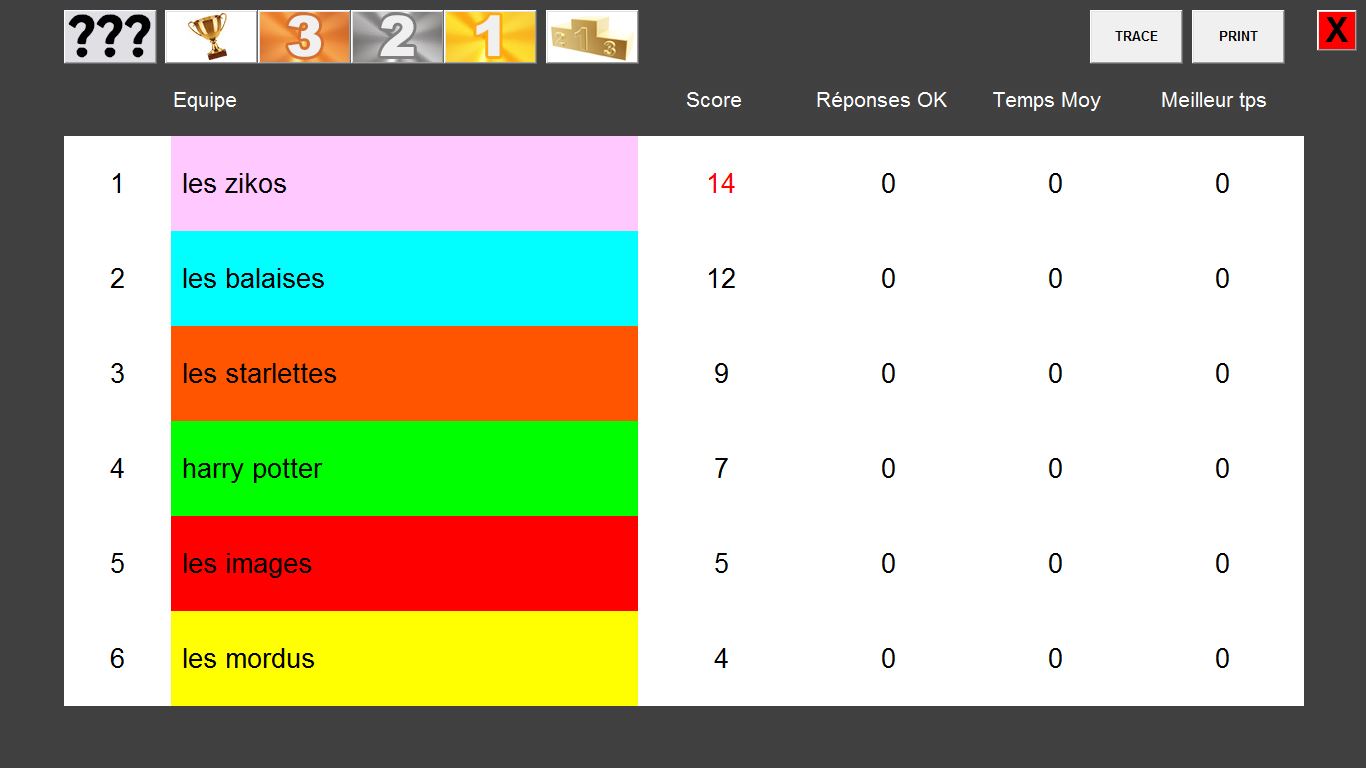
Task: Click the red score 14 value
Action: tap(721, 184)
